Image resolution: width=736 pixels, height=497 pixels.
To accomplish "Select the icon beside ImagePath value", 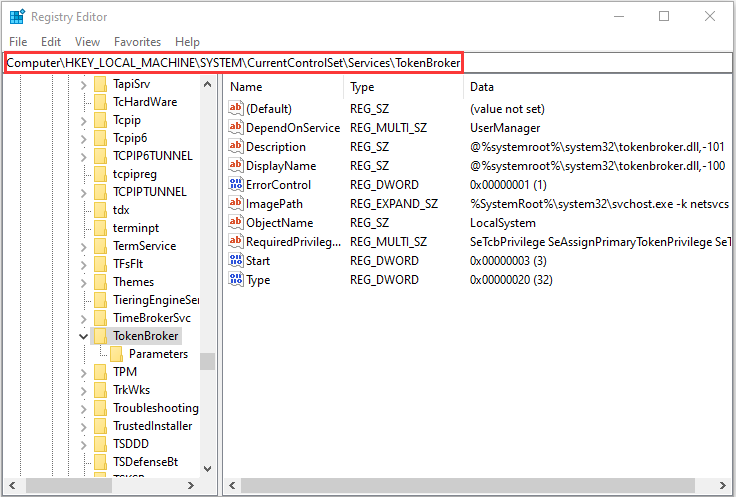I will click(236, 204).
